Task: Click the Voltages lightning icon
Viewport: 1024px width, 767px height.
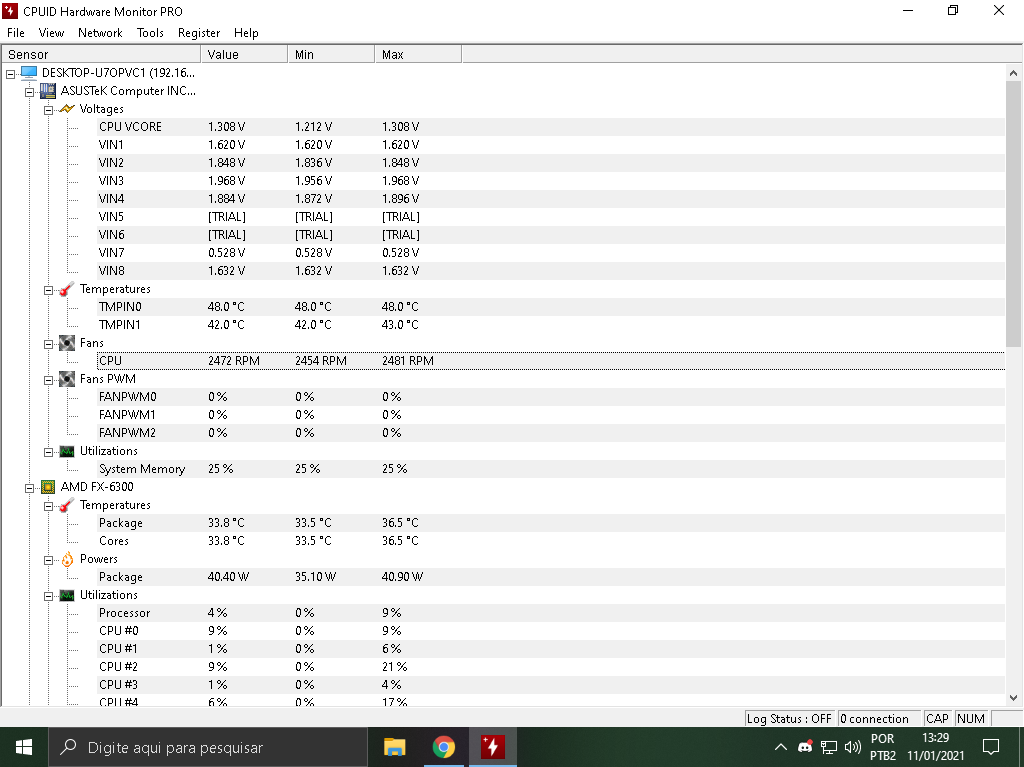Action: coord(67,109)
